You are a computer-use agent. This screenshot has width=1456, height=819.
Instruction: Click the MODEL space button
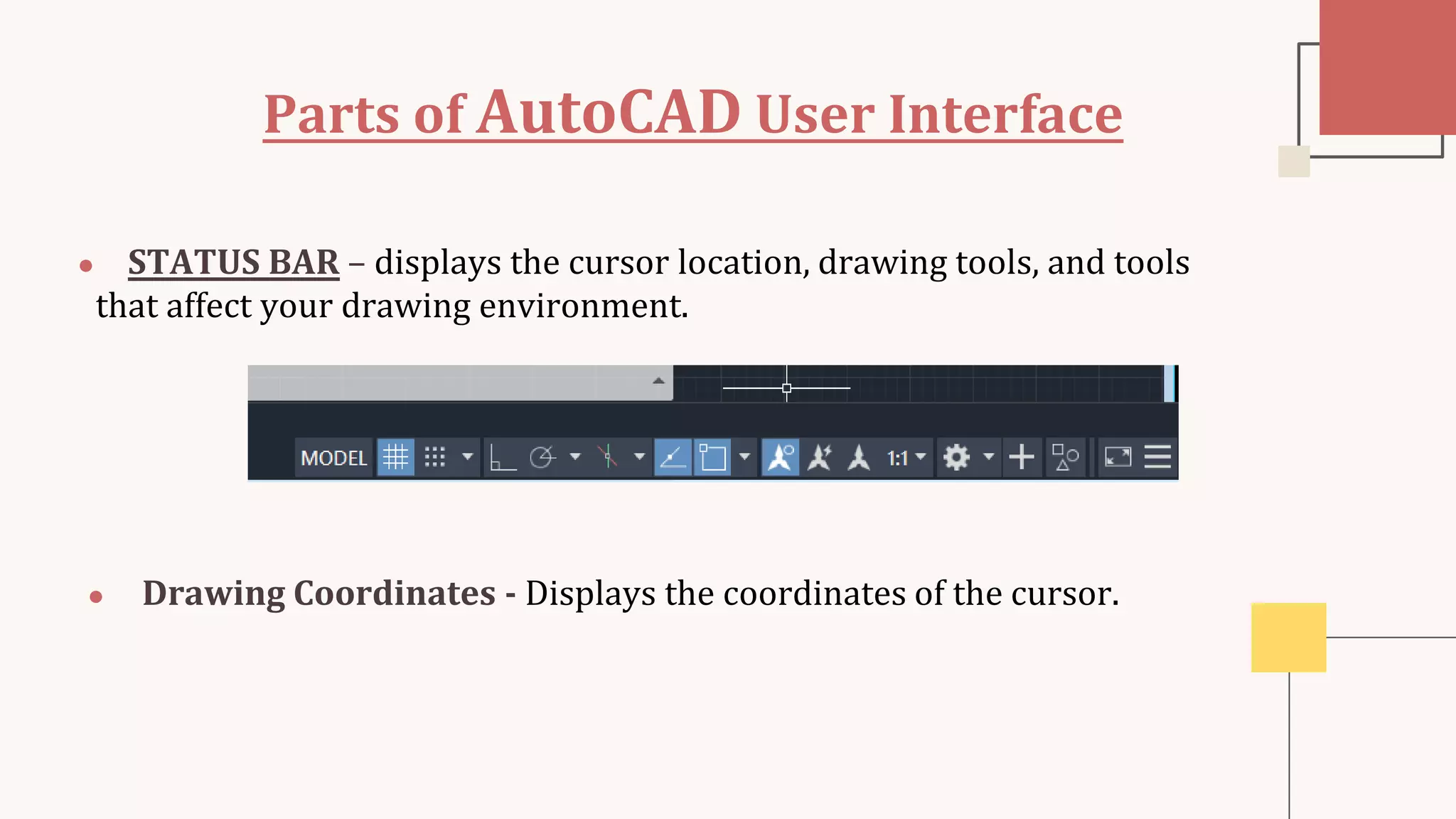coord(333,457)
